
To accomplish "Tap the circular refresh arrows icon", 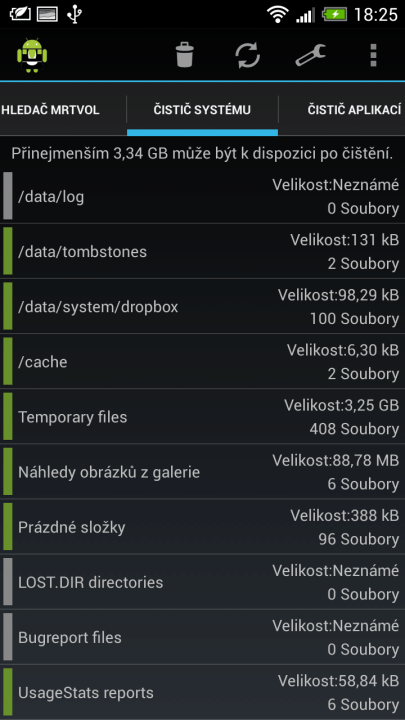I will (x=248, y=55).
